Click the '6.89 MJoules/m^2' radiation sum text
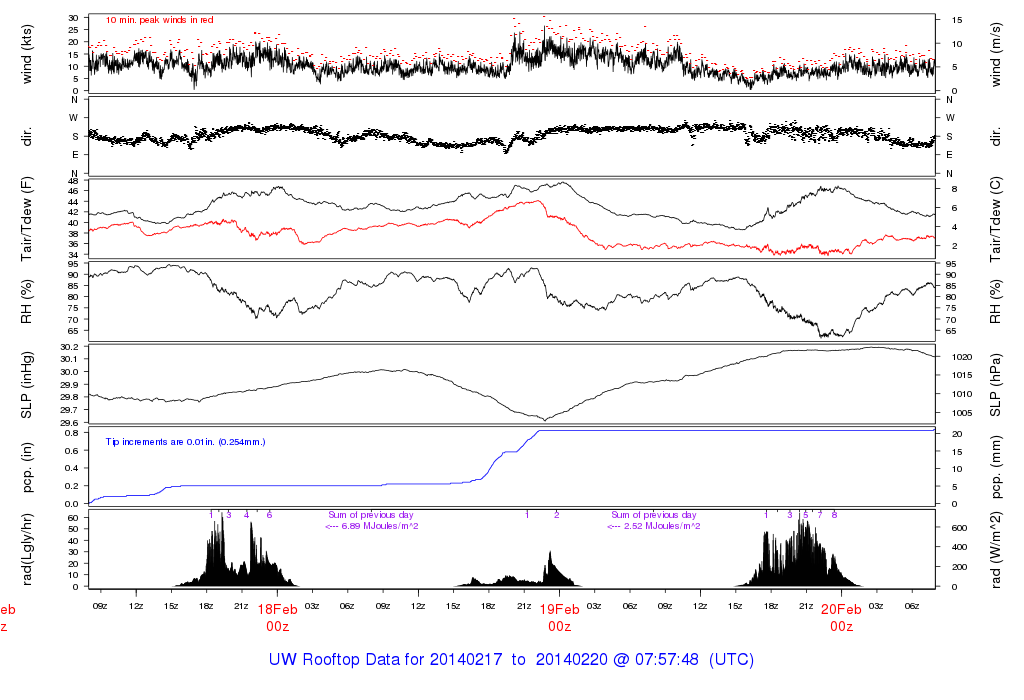 [380, 526]
